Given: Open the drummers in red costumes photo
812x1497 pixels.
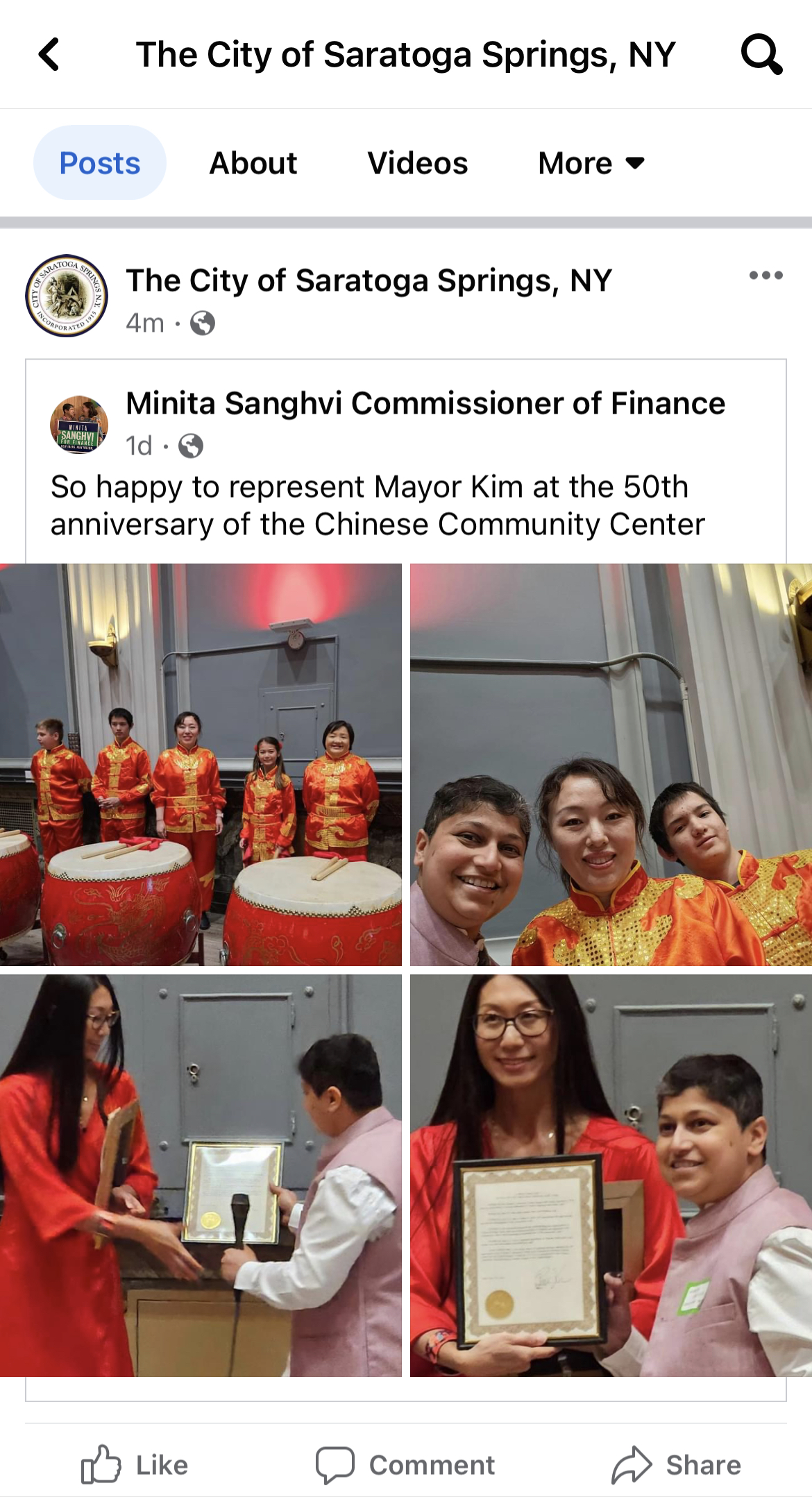Looking at the screenshot, I should click(x=201, y=765).
